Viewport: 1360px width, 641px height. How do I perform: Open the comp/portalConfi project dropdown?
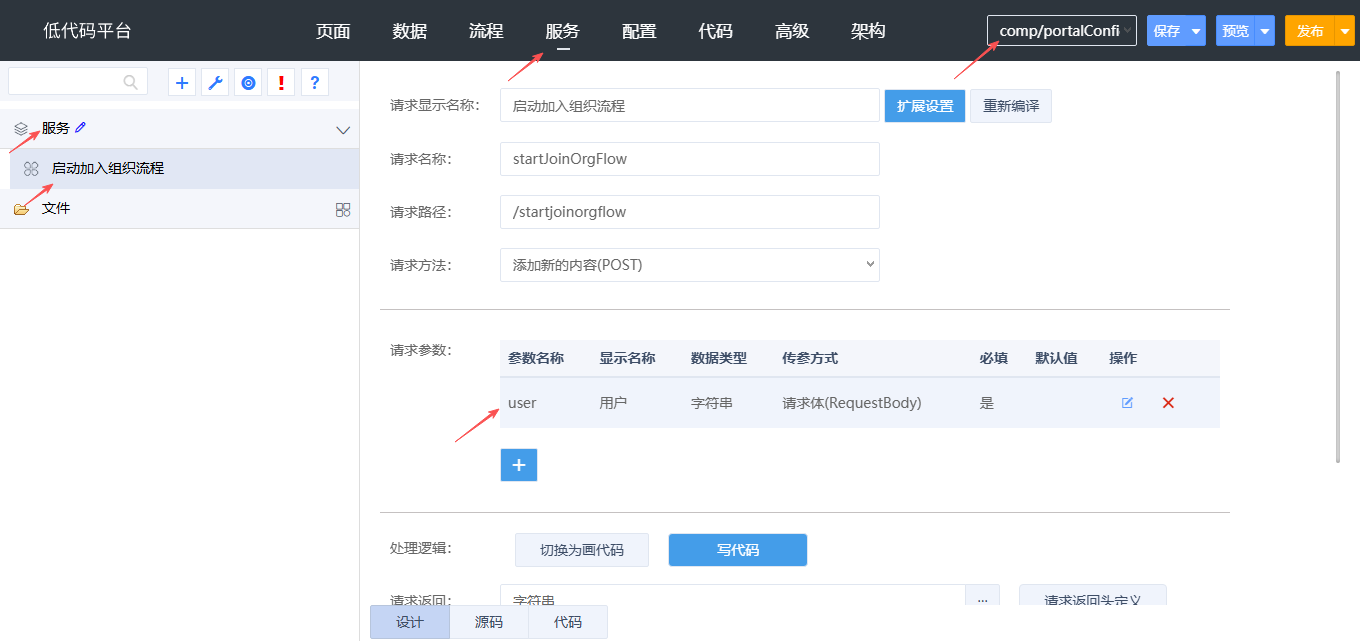[1061, 31]
